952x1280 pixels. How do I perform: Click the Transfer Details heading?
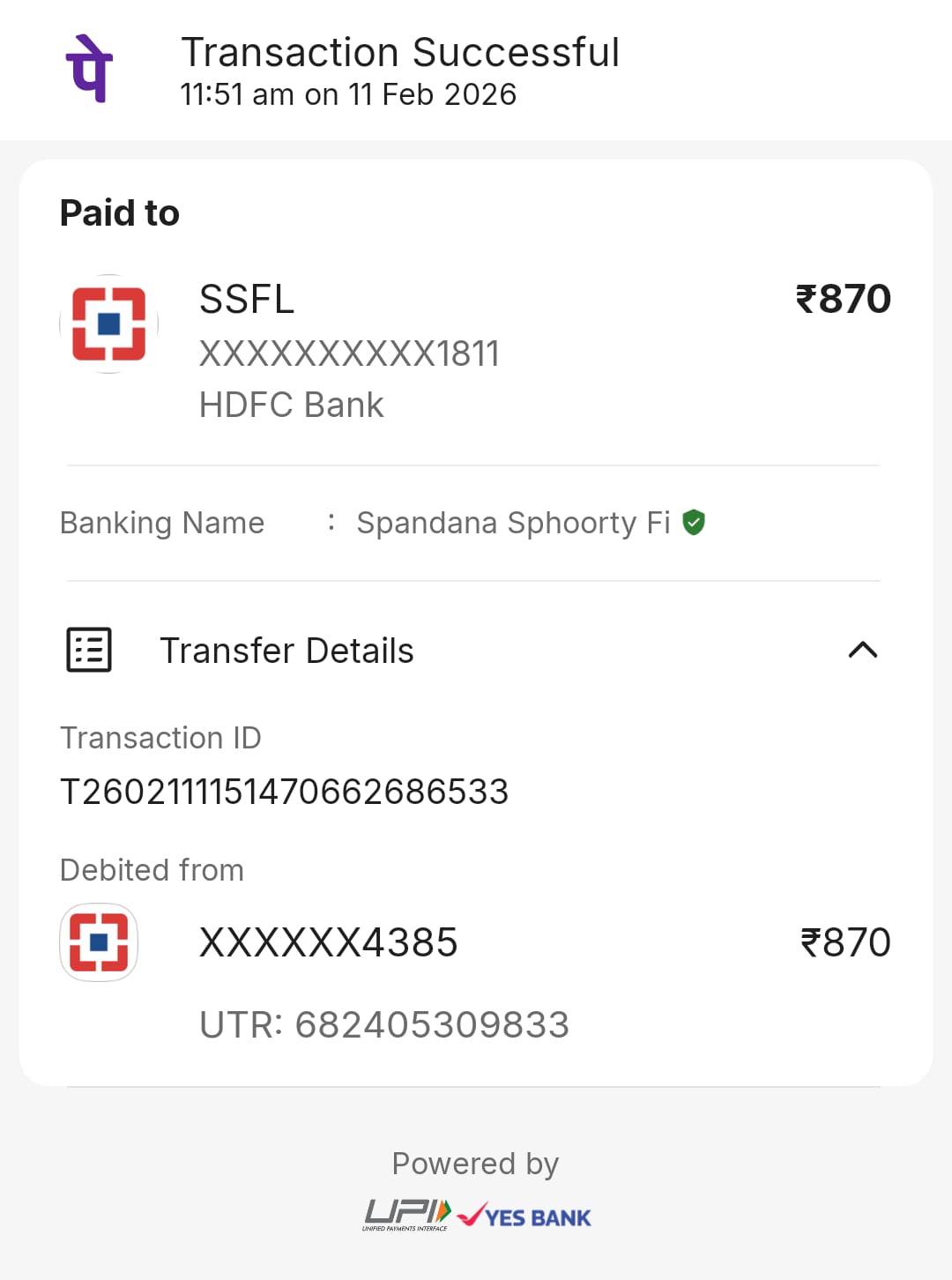click(286, 651)
